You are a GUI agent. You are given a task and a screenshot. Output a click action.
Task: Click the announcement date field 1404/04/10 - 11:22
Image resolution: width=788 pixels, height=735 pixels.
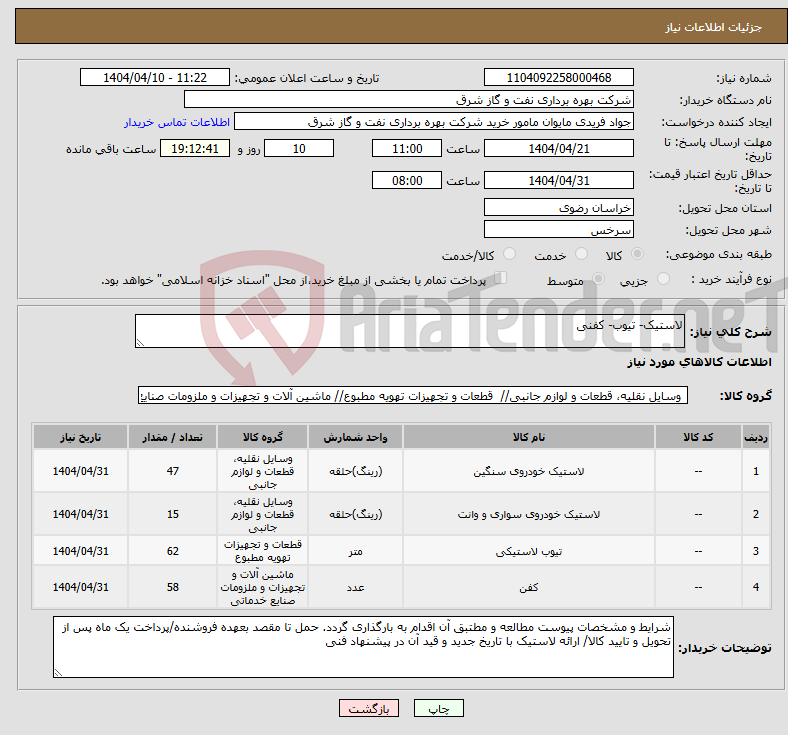coord(155,78)
